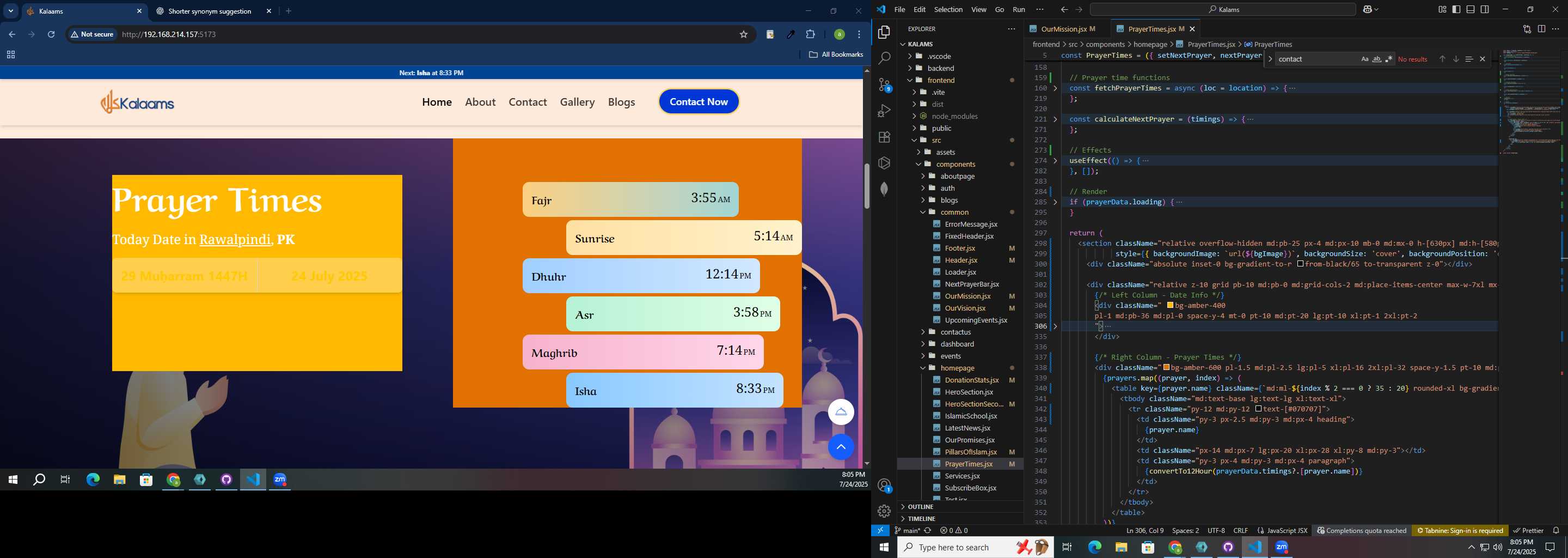The image size is (1568, 558).
Task: Open GitHub Desktop from the right taskbar
Action: point(1228,547)
